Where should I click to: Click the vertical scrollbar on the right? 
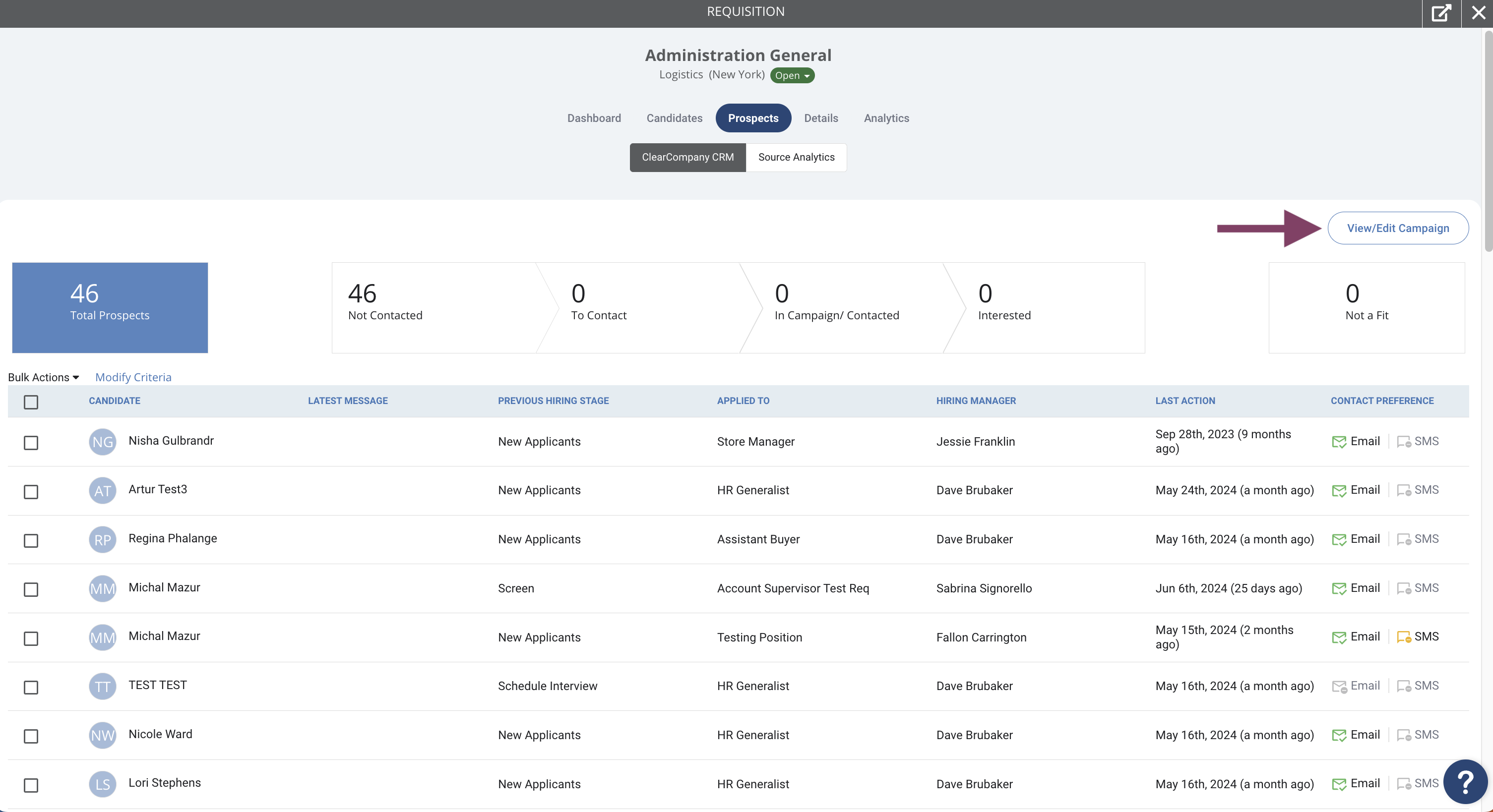pos(1488,142)
